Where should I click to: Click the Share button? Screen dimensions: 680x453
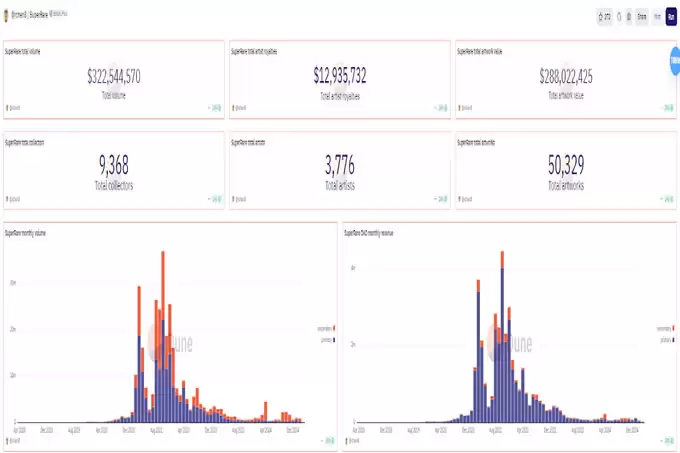(x=642, y=17)
